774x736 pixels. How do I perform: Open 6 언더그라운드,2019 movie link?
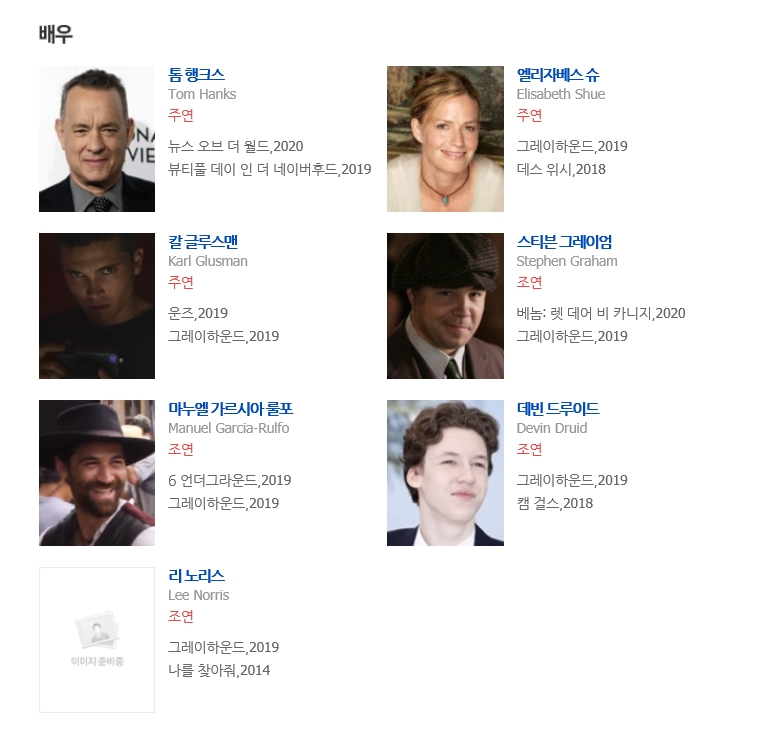pyautogui.click(x=230, y=480)
